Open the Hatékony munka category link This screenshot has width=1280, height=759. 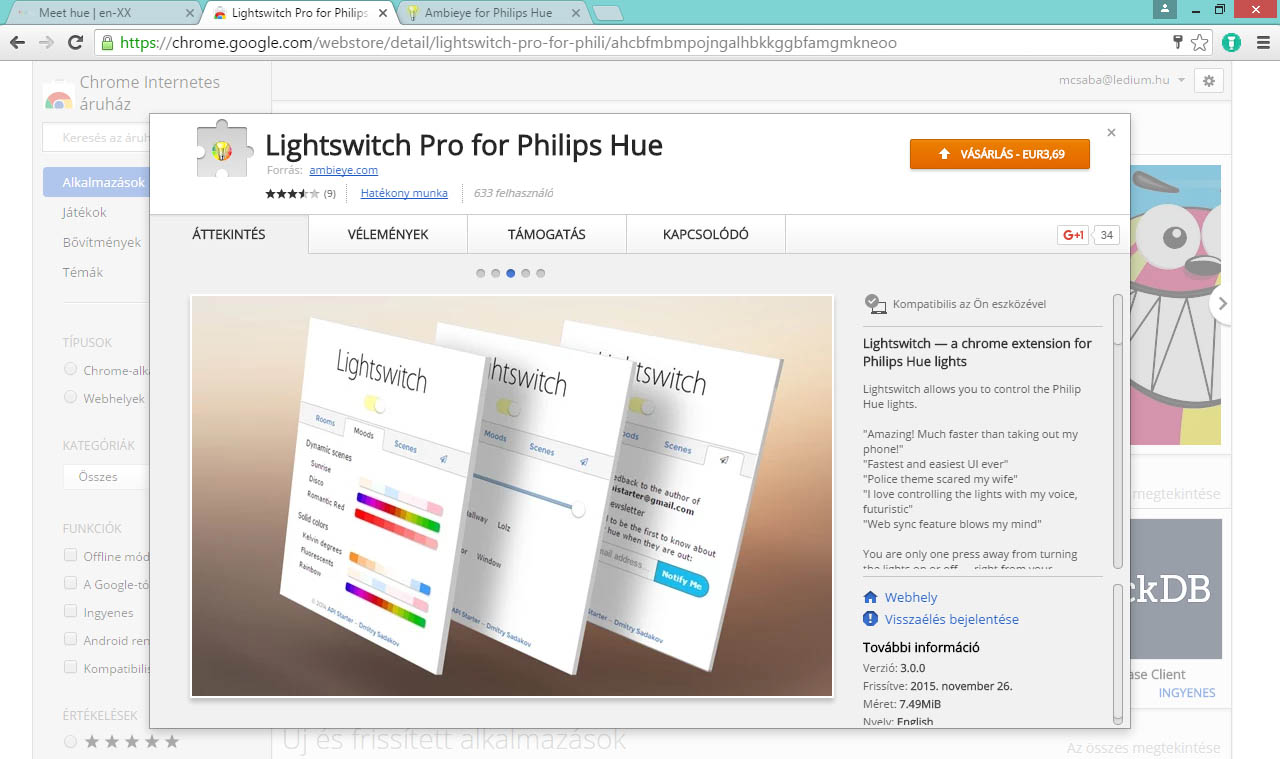(x=404, y=193)
